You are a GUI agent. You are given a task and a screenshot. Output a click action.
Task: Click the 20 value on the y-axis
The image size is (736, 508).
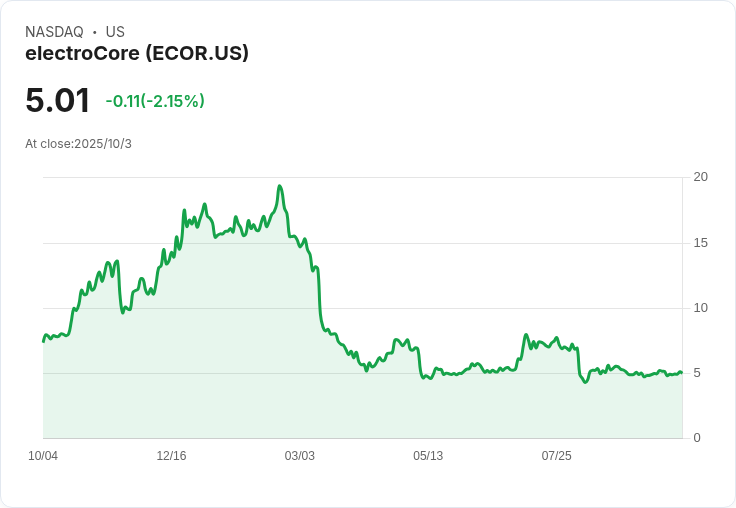tap(700, 177)
